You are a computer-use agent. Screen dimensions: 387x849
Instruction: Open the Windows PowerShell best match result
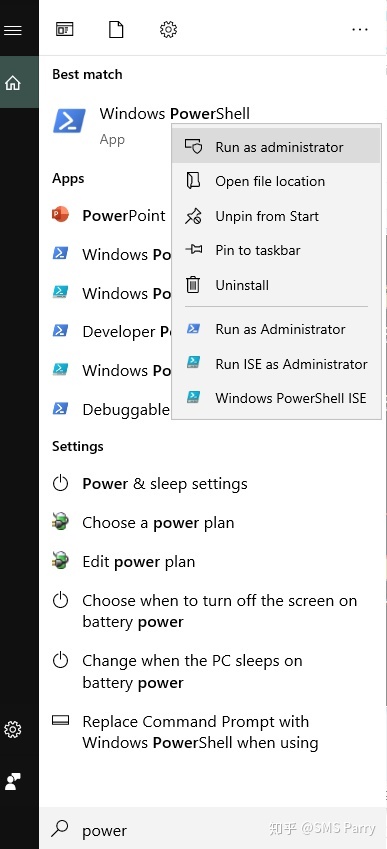[174, 114]
